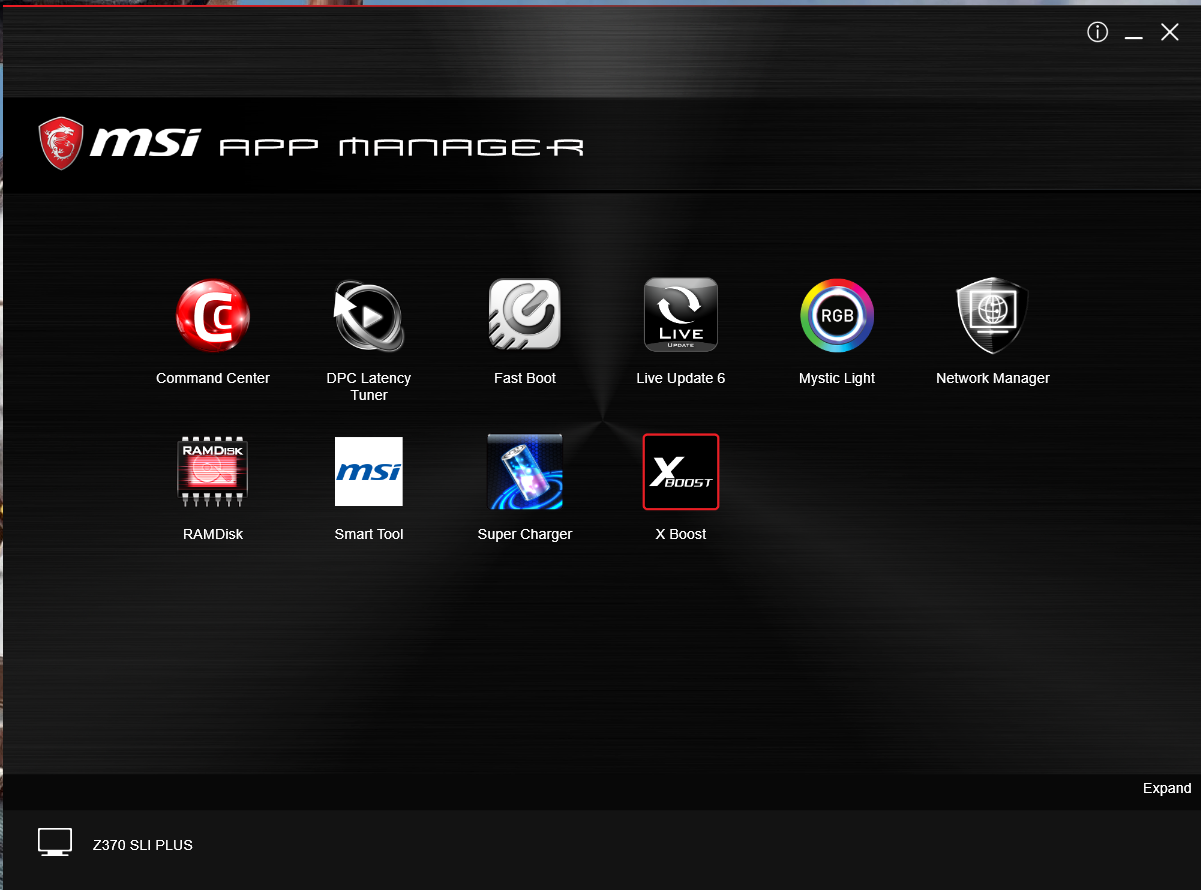This screenshot has width=1201, height=890.
Task: Click the X Boost label text
Action: coord(681,534)
